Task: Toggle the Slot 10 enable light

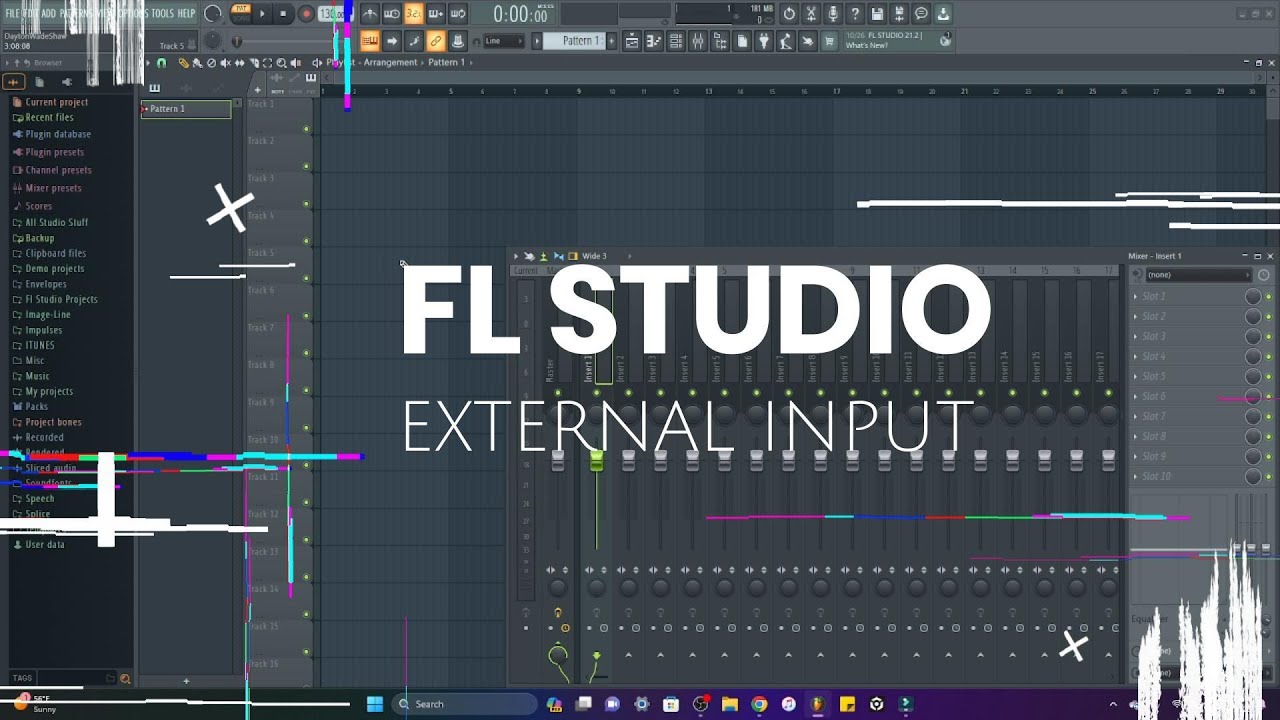Action: 1268,477
